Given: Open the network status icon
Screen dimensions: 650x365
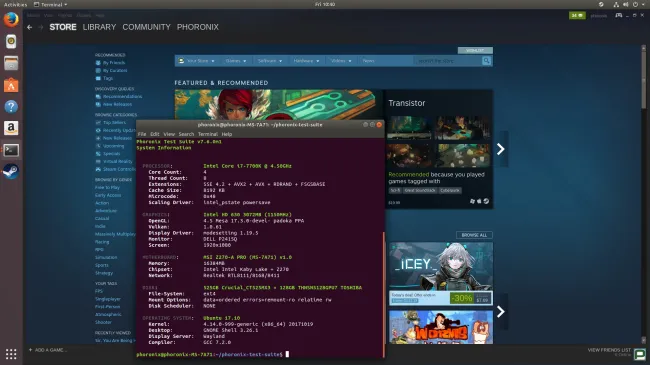Looking at the screenshot, I should click(616, 4).
